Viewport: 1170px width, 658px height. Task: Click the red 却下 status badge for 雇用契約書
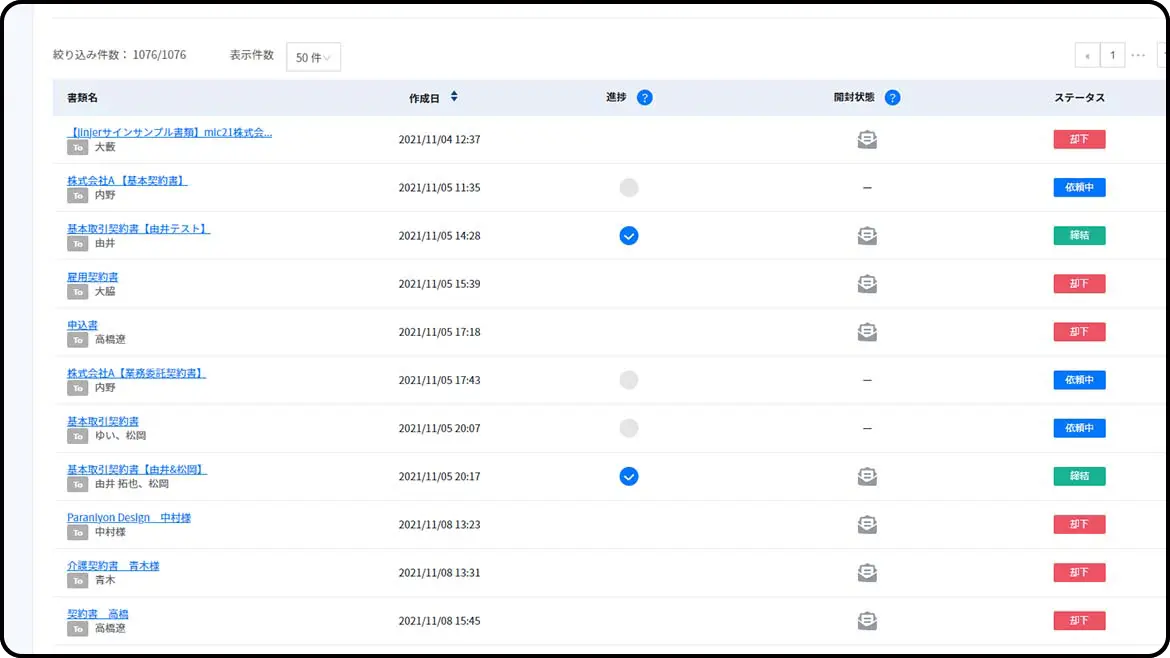(1079, 284)
